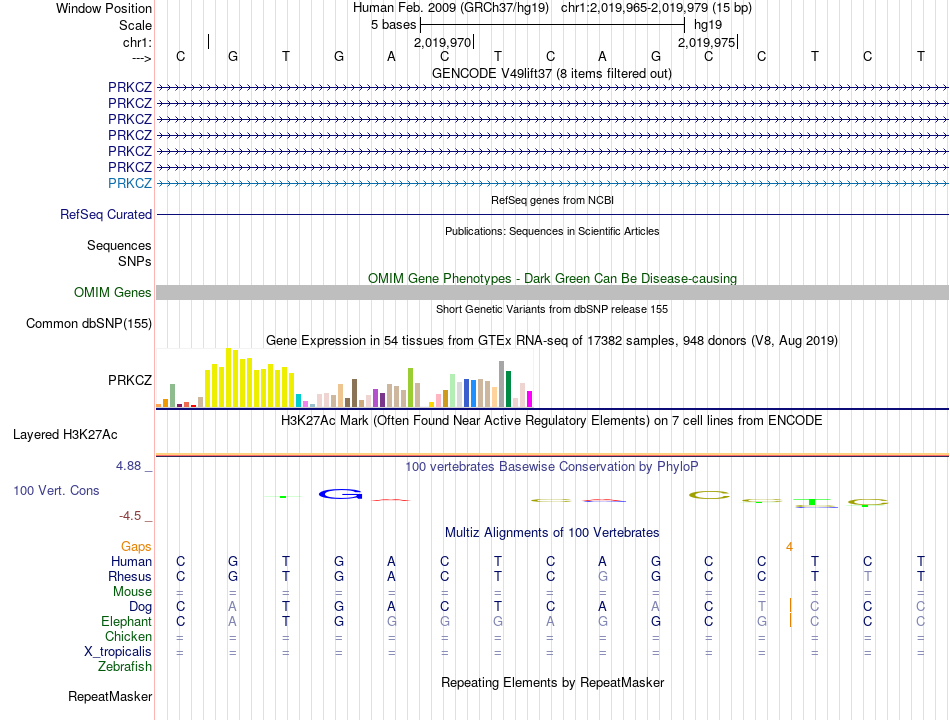Click the RefSeq Curated intron line
This screenshot has width=950, height=720.
tap(552, 215)
